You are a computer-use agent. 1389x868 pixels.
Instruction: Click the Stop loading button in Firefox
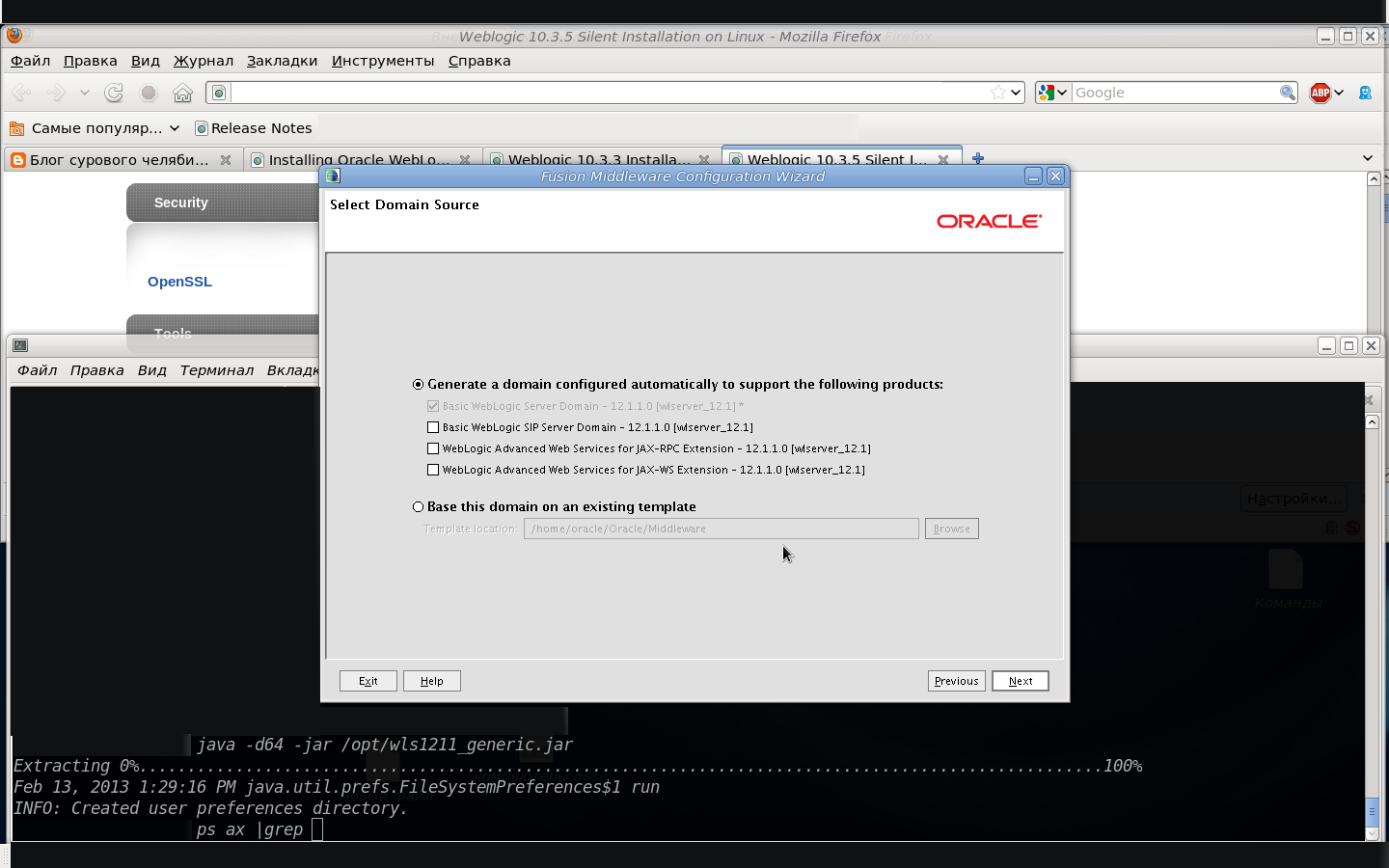(x=149, y=93)
